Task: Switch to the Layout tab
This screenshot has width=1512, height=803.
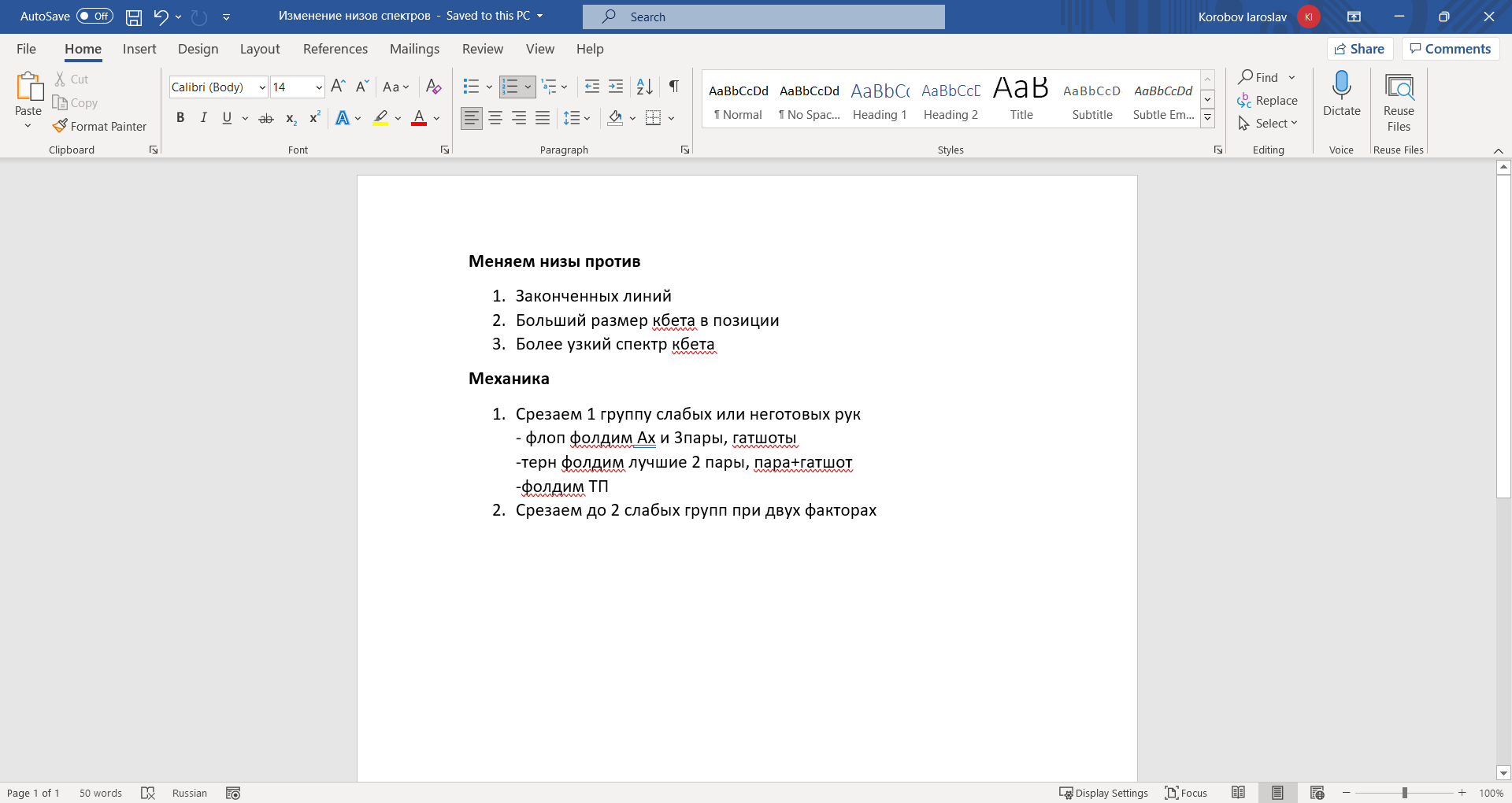Action: [260, 49]
